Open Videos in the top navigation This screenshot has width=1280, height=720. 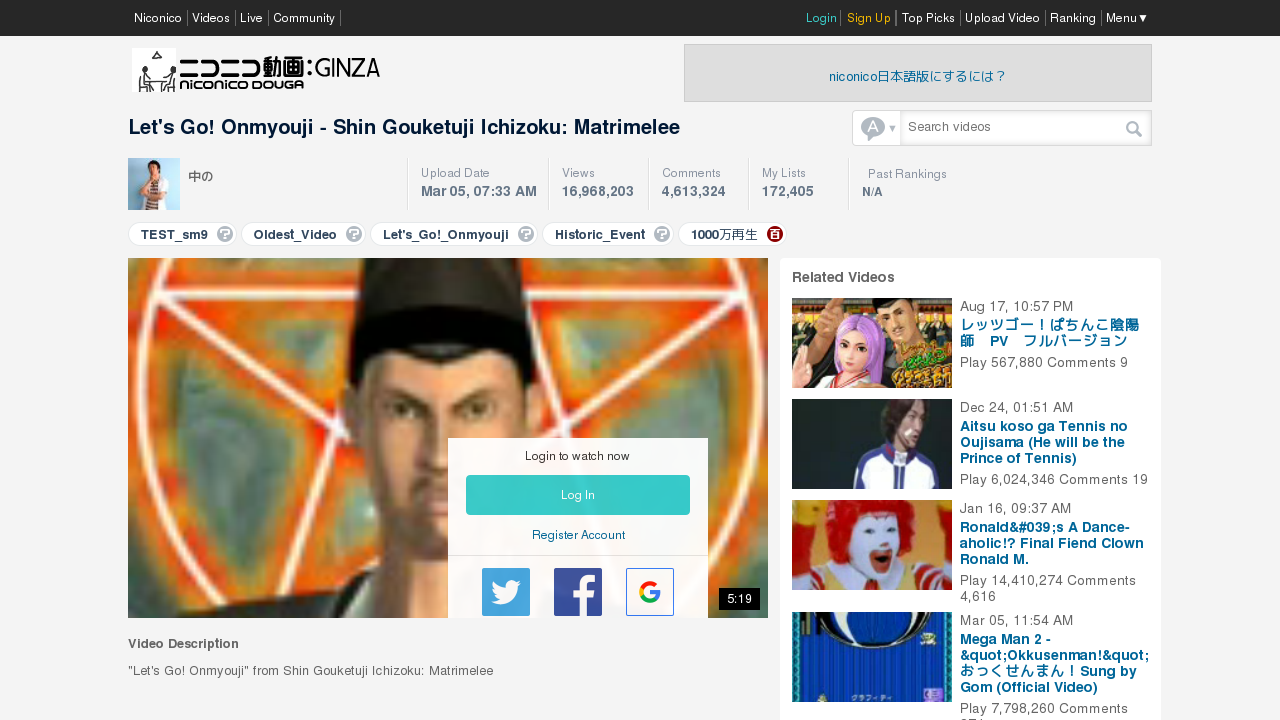[211, 18]
